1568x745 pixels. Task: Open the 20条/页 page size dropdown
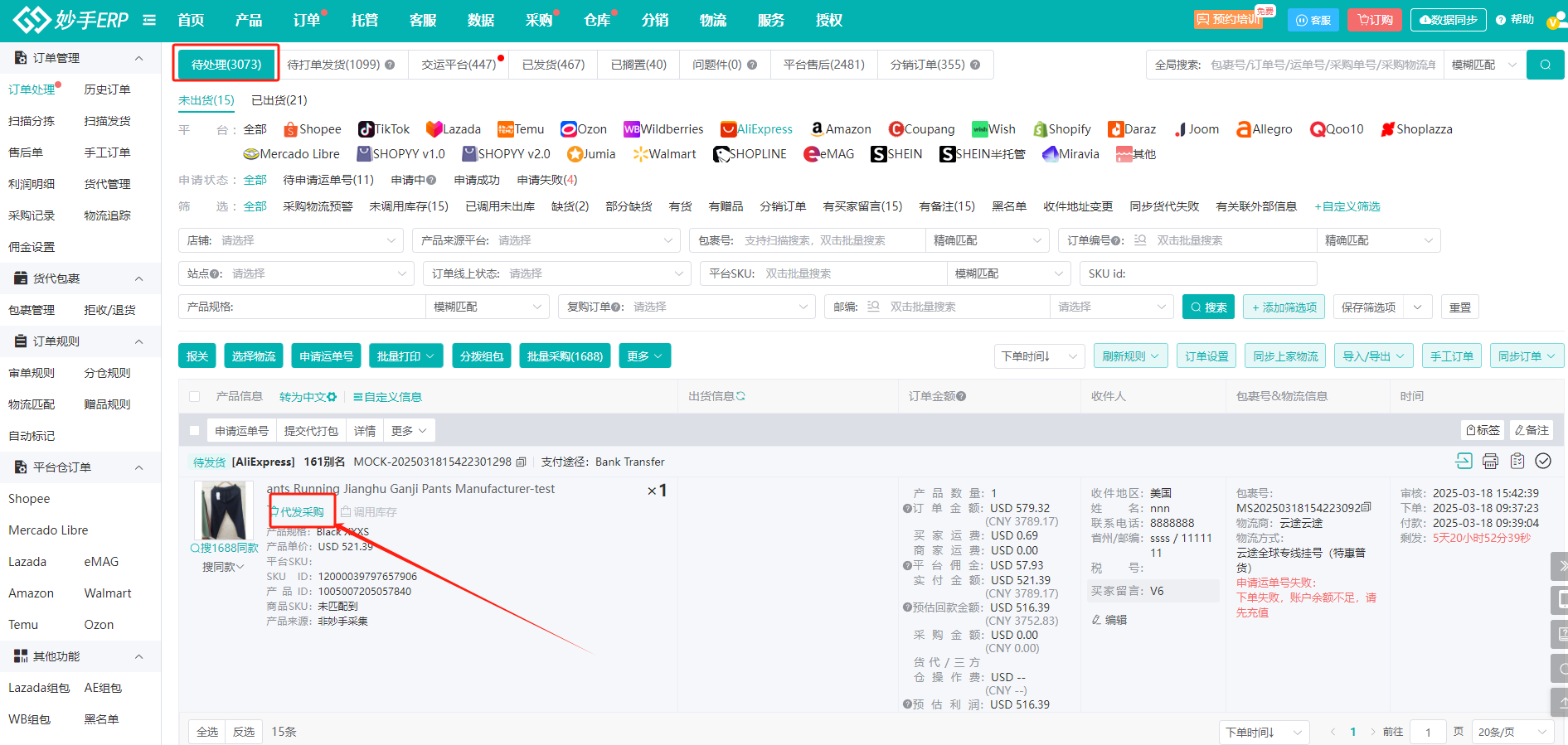click(1513, 732)
